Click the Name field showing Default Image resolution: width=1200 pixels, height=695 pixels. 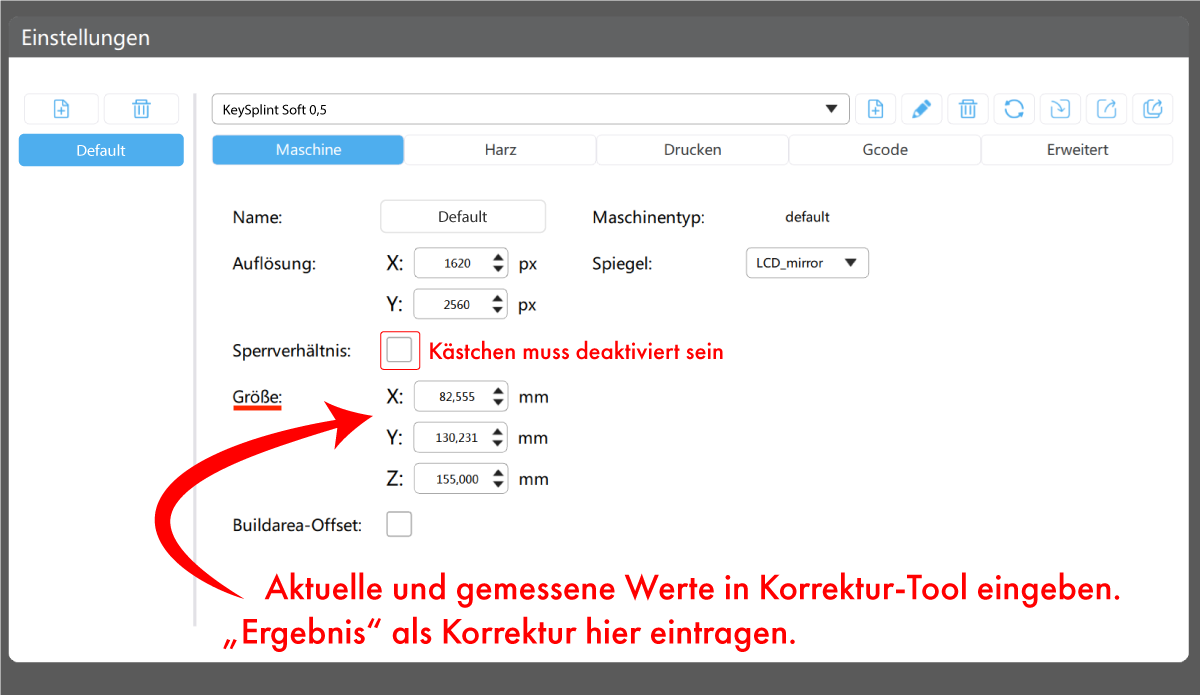coord(462,217)
